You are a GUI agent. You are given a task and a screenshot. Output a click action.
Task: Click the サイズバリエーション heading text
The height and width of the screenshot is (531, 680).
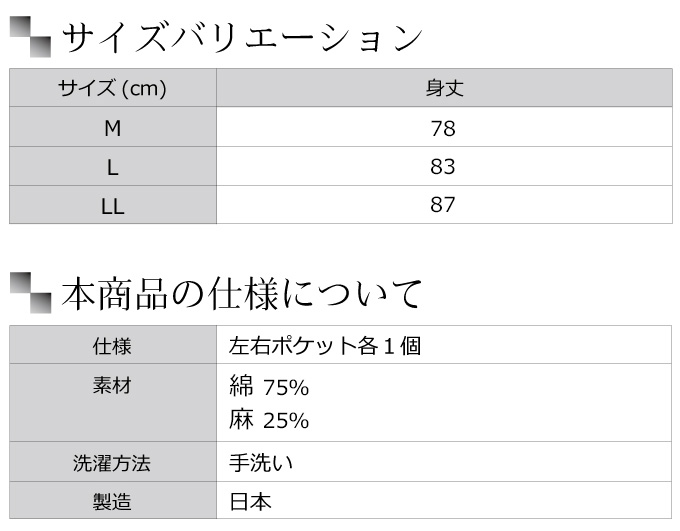[242, 37]
